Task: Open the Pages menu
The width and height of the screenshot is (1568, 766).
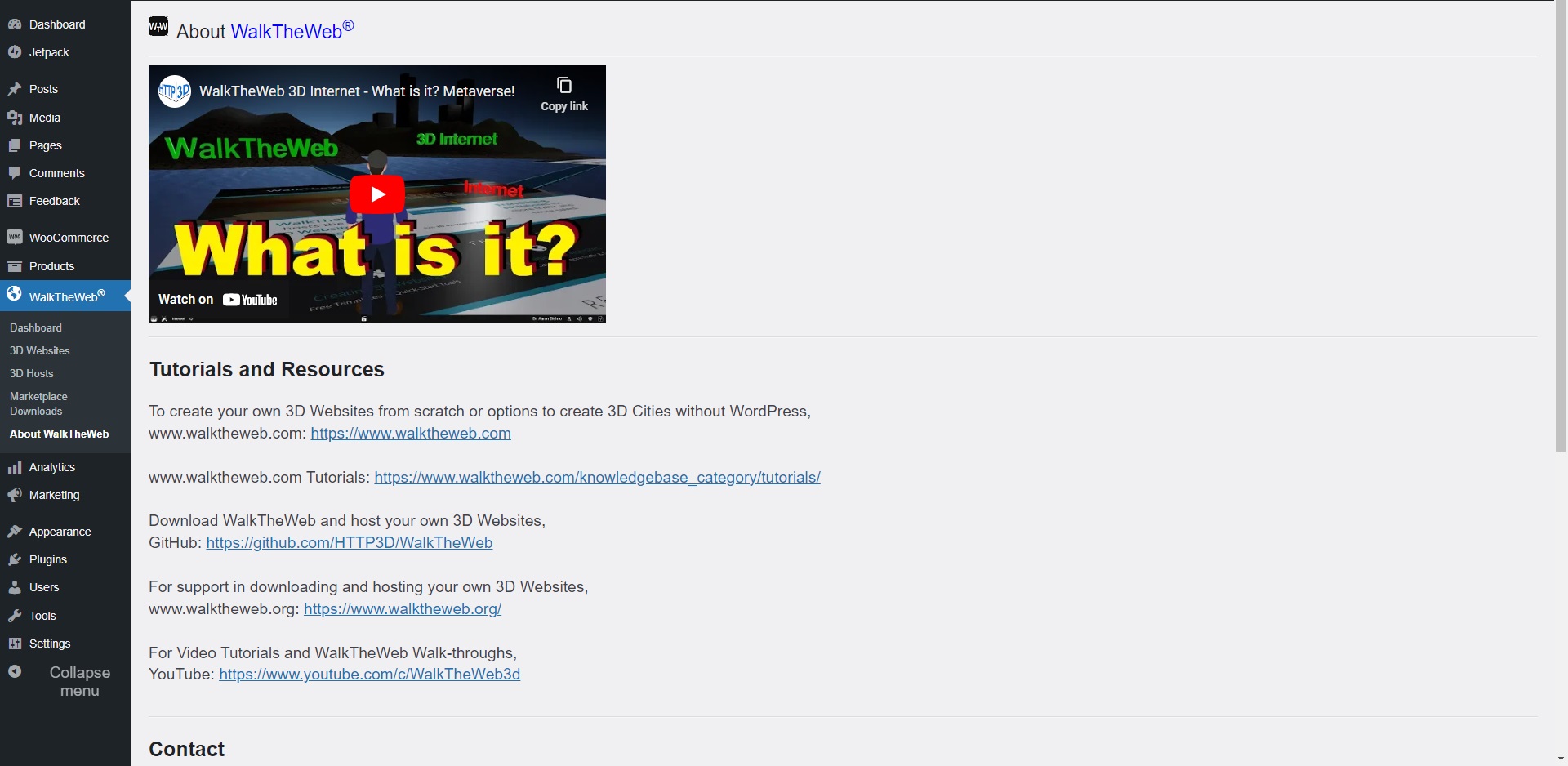Action: (46, 145)
